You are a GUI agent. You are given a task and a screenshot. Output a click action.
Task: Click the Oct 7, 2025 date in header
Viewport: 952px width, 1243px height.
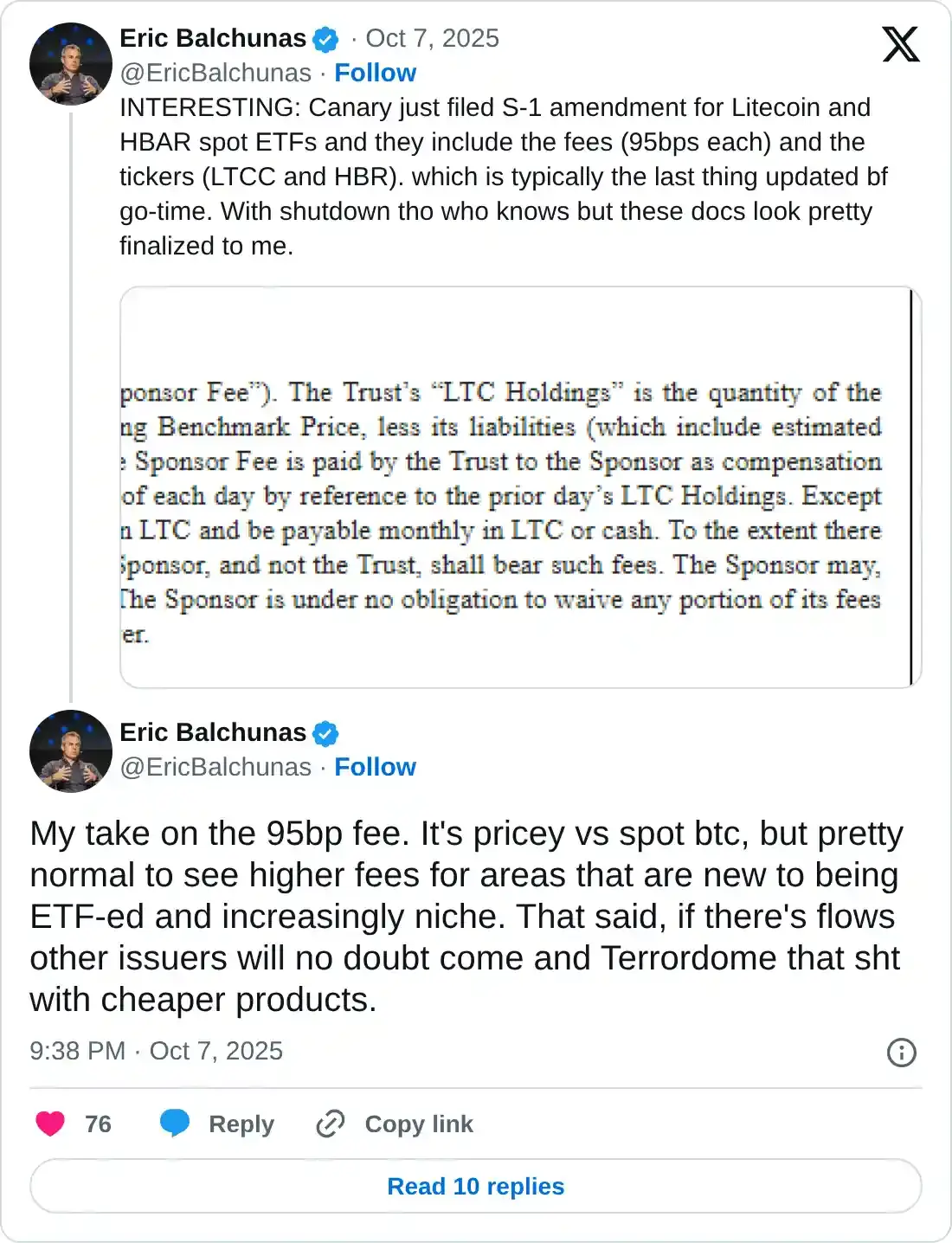click(x=432, y=38)
